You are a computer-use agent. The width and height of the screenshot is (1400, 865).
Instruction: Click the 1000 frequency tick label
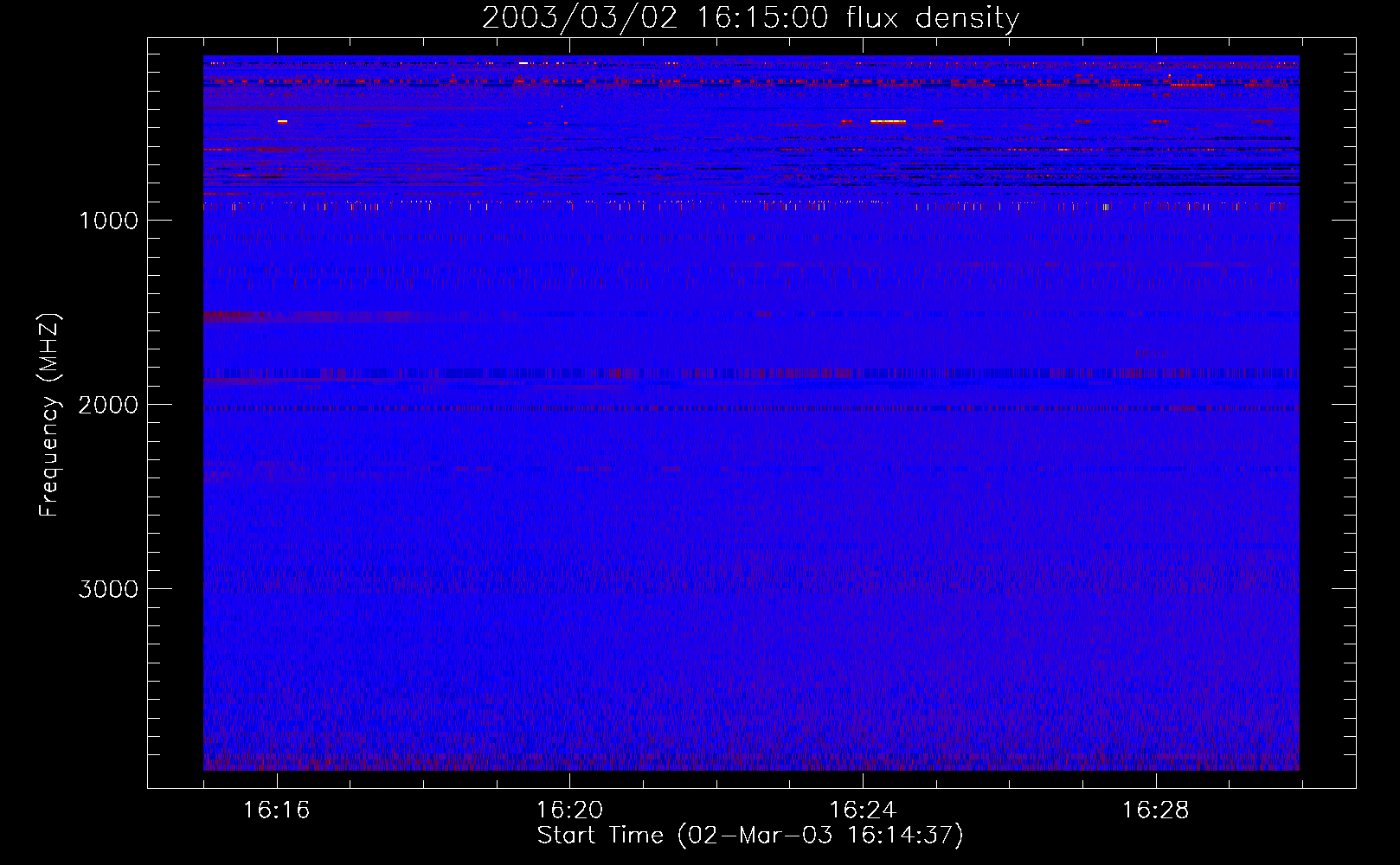(x=108, y=221)
